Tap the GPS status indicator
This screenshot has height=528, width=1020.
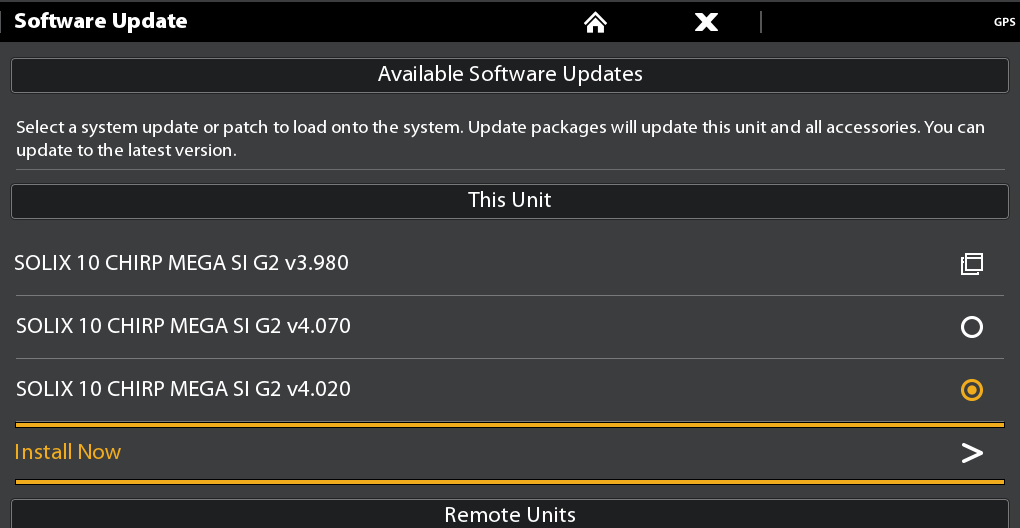pos(1004,22)
